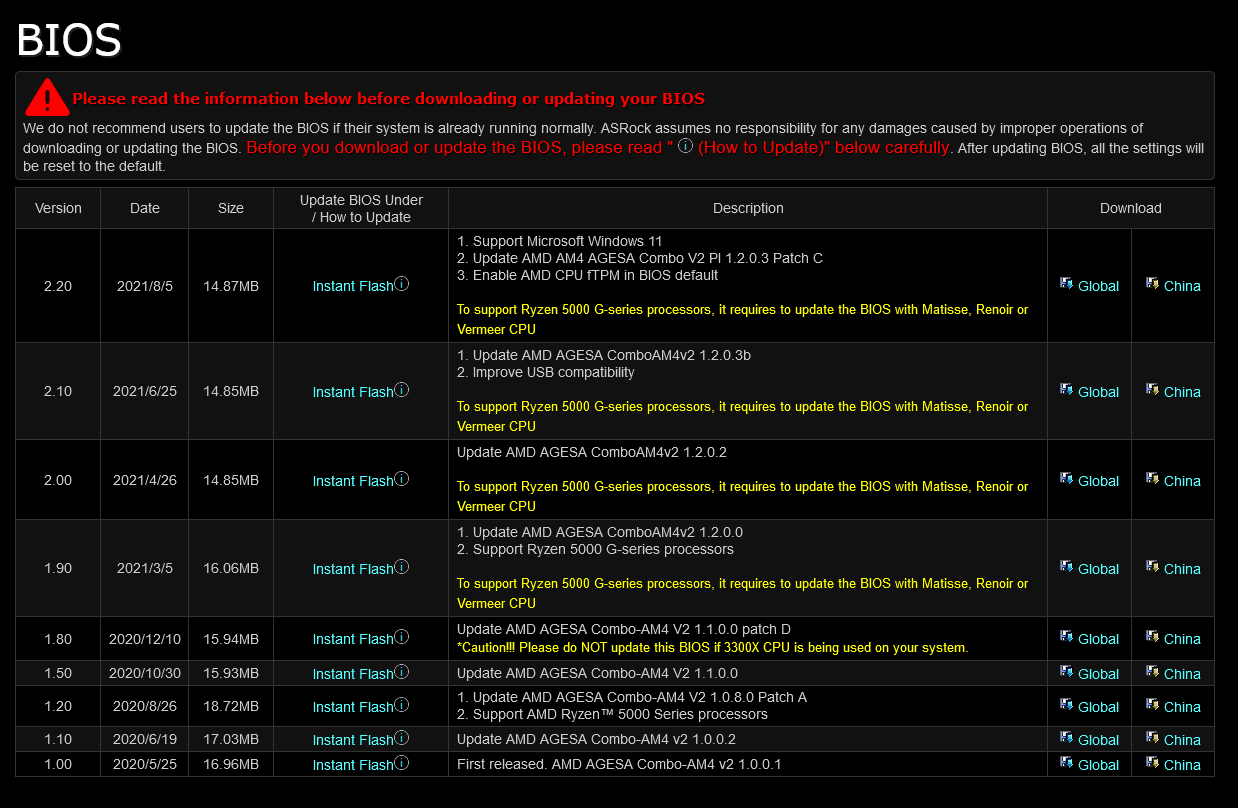Download BIOS 1.90 via China link
This screenshot has height=808, width=1238.
1182,569
